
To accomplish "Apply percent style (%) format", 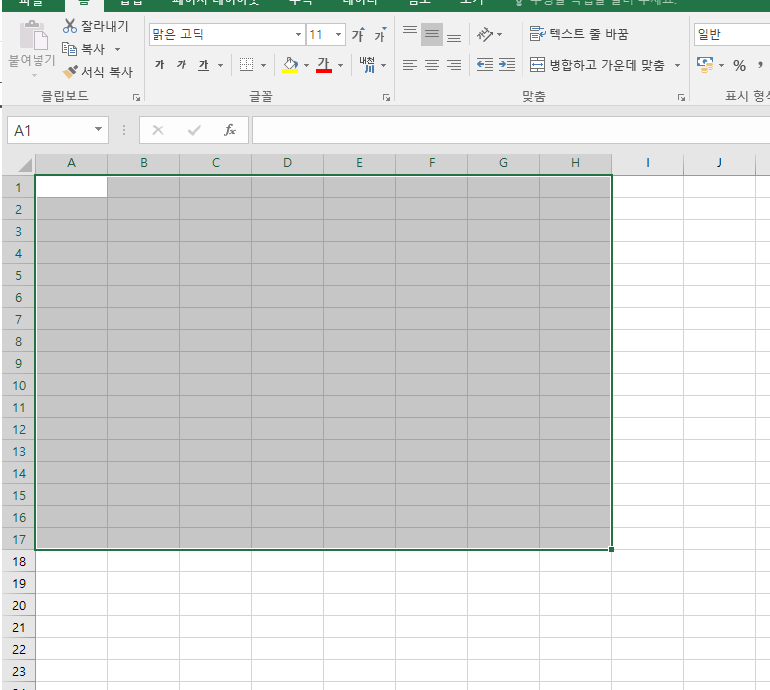I will (x=739, y=65).
